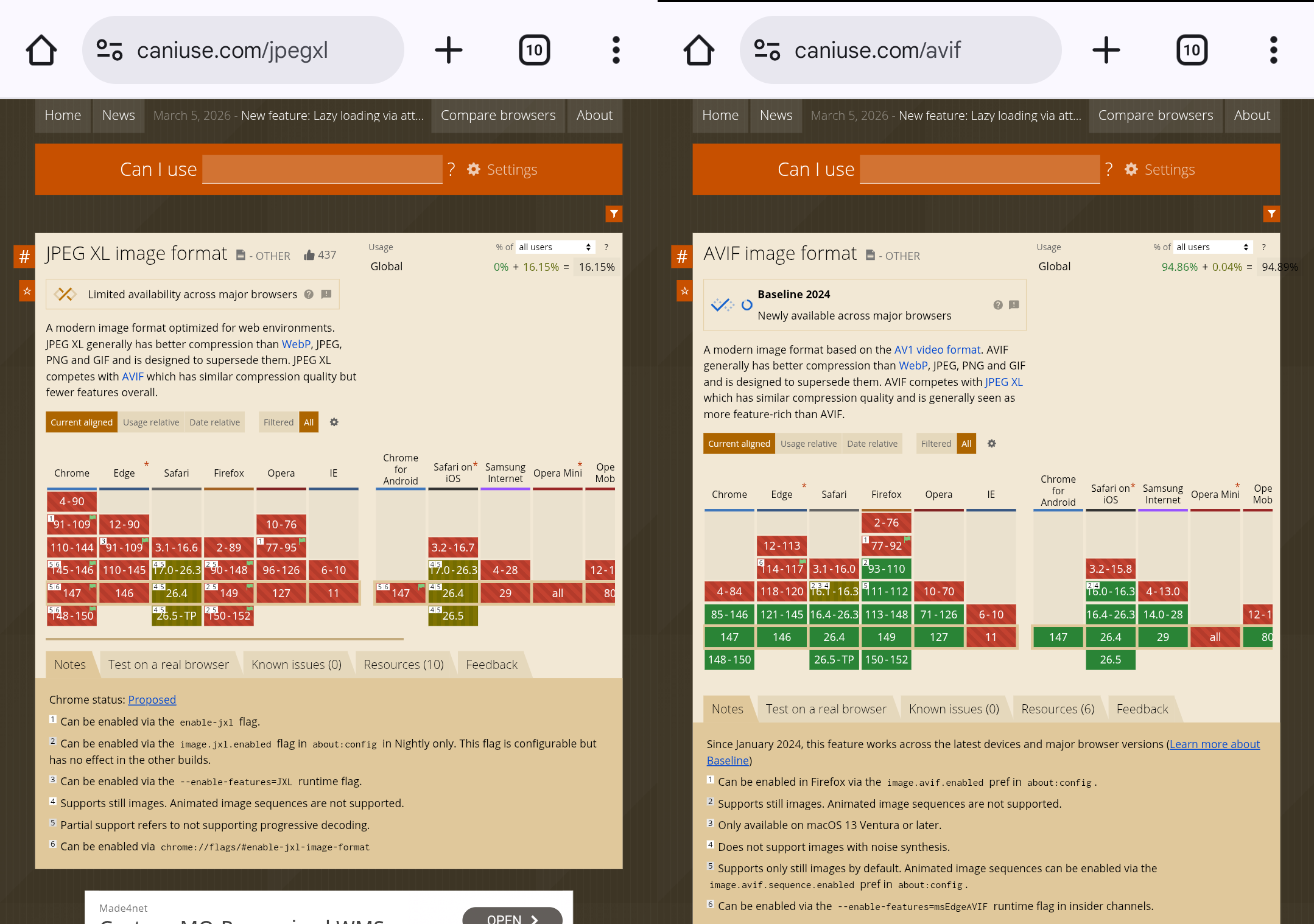Open the all users dropdown on the AVIF page
This screenshot has width=1314, height=924.
click(x=1212, y=247)
